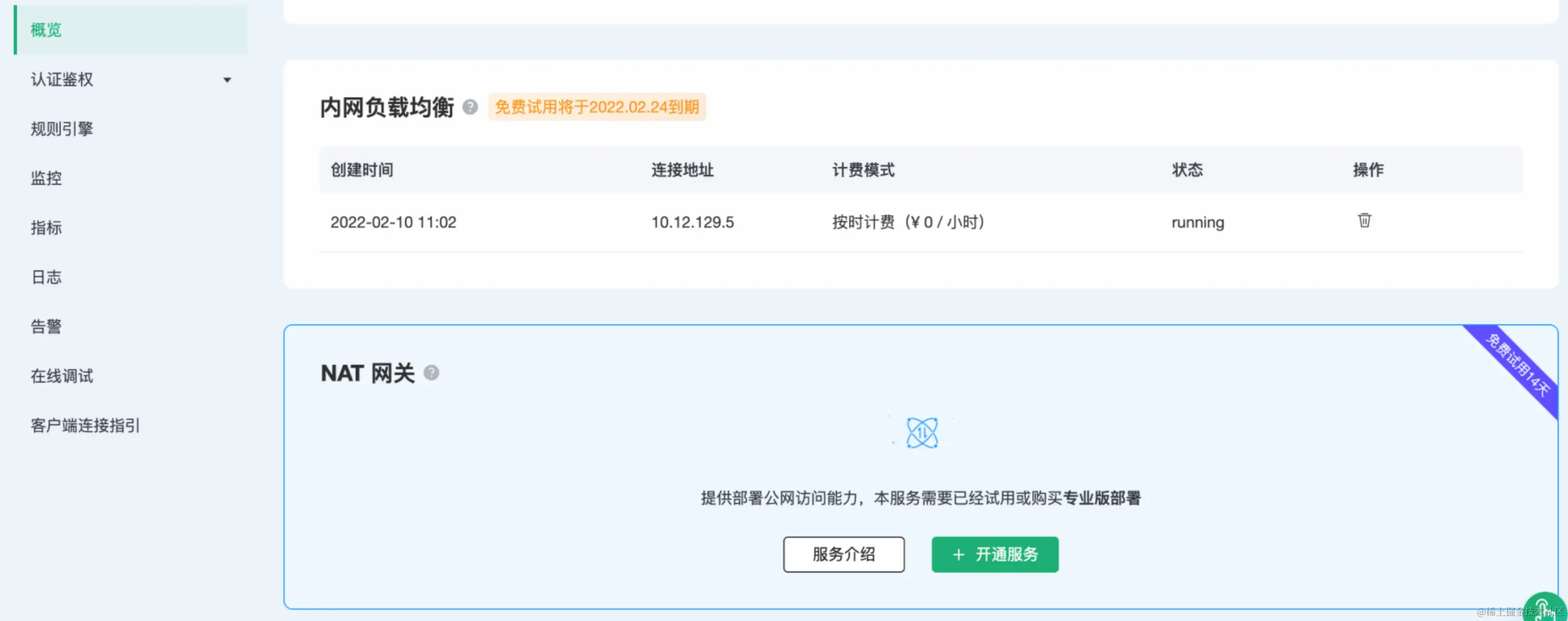Click the 免费试用将于2022.02.24到期 badge
The height and width of the screenshot is (621, 1568).
coord(597,107)
